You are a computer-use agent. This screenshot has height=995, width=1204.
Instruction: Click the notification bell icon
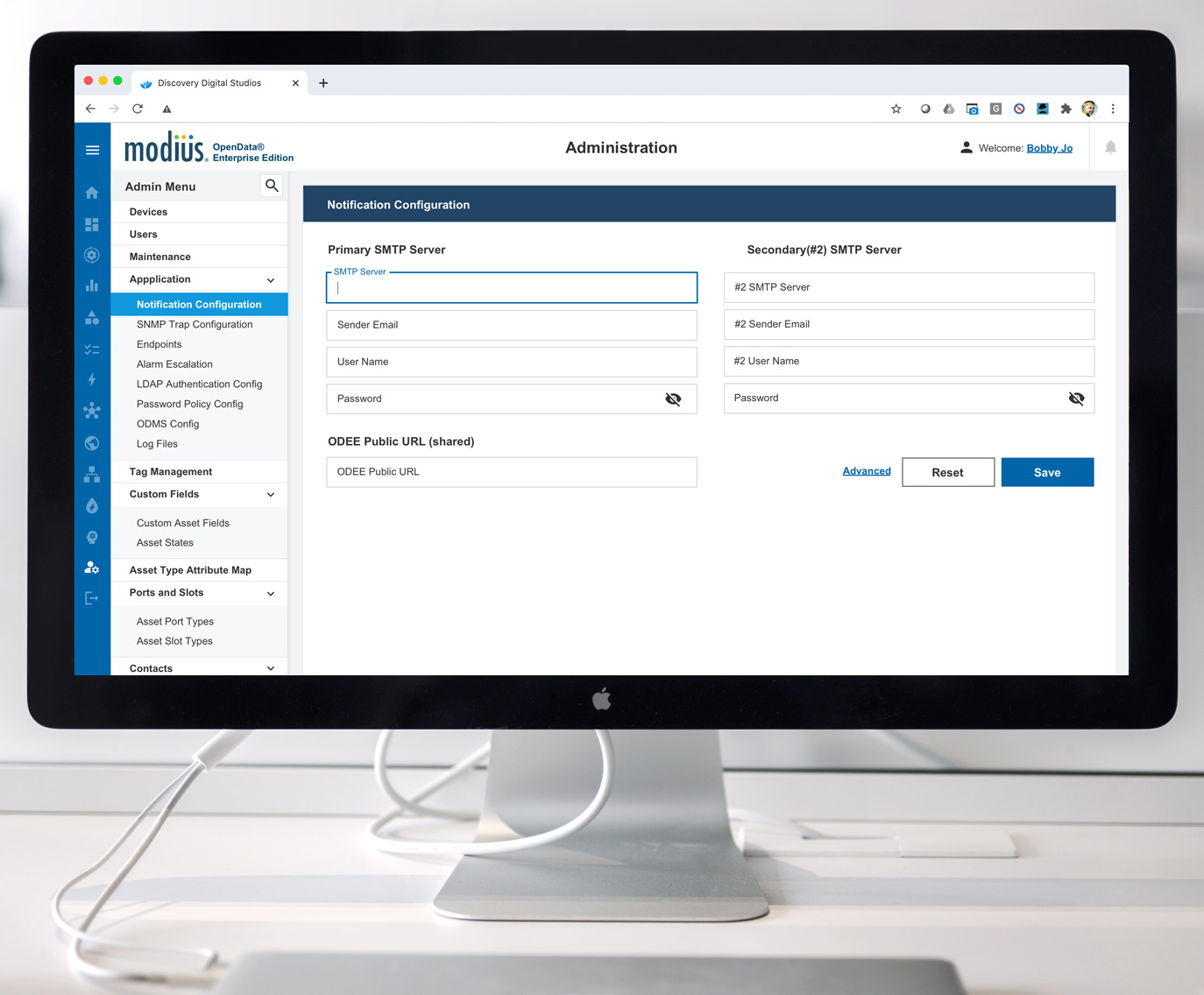[1110, 147]
